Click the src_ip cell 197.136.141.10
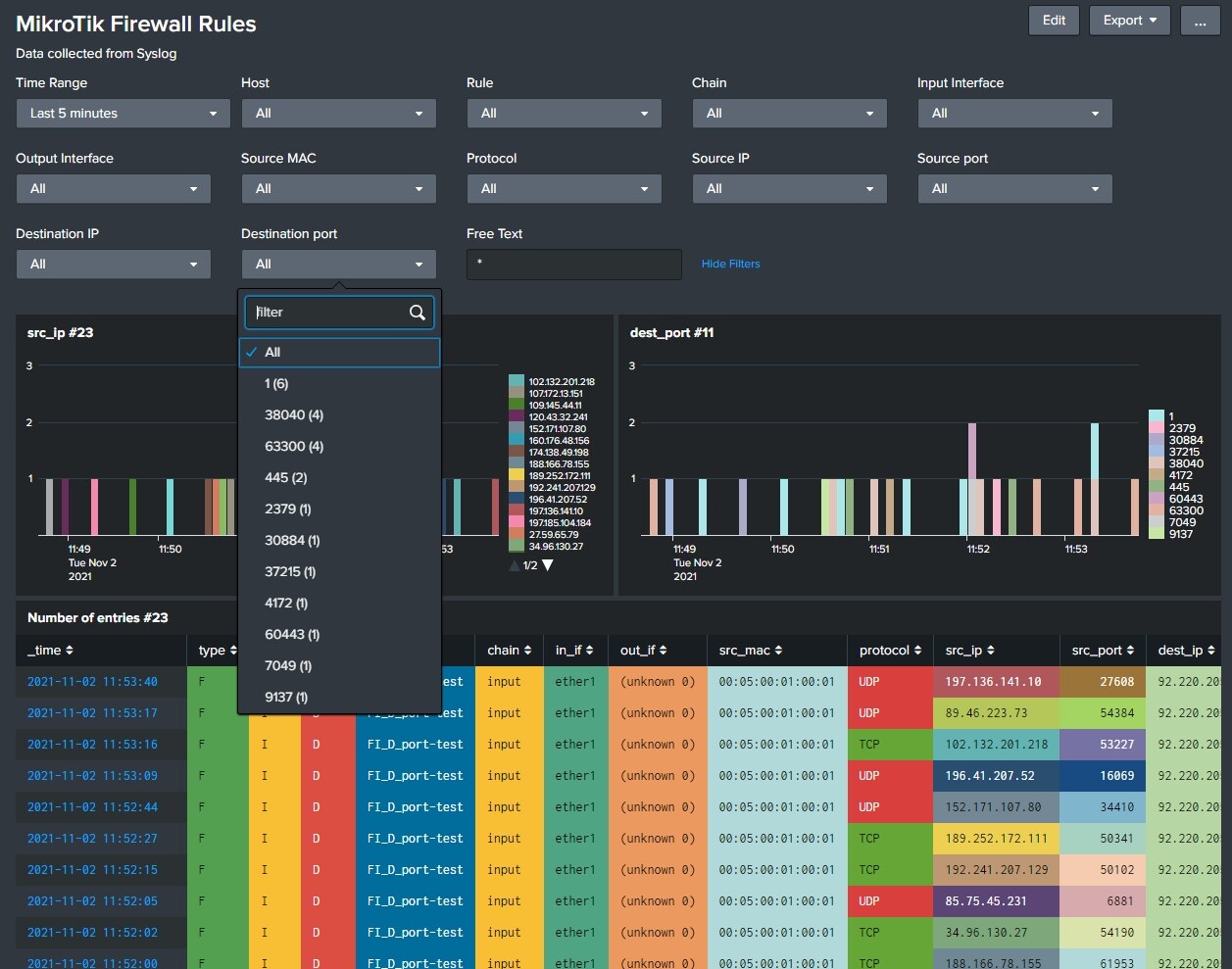The width and height of the screenshot is (1232, 969). [x=996, y=682]
